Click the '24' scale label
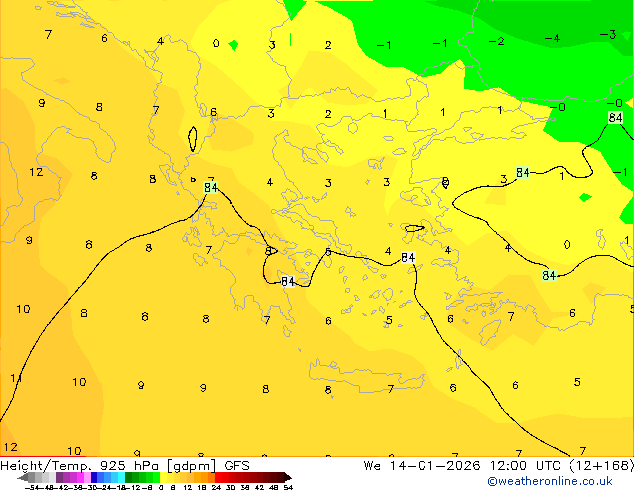Screen dimensions: 634x490 pyautogui.click(x=216, y=487)
